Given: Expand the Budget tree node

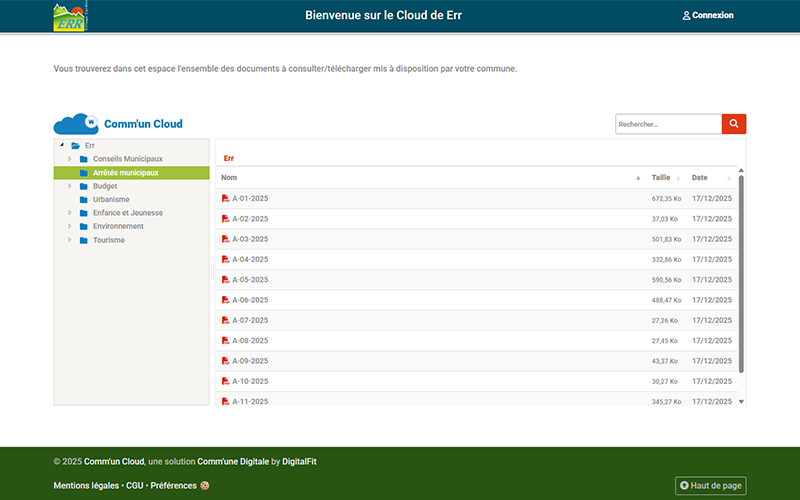Looking at the screenshot, I should (x=70, y=186).
